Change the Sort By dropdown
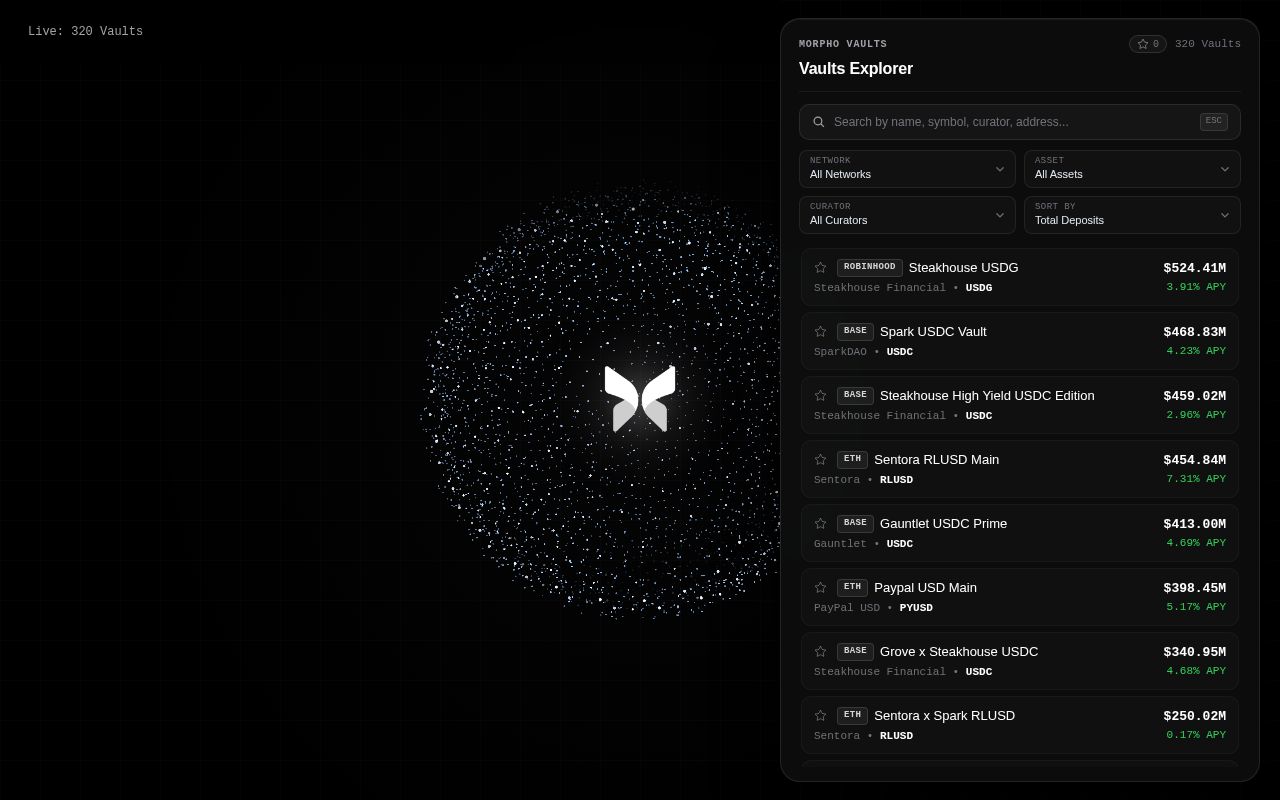Viewport: 1280px width, 800px height. [1132, 215]
